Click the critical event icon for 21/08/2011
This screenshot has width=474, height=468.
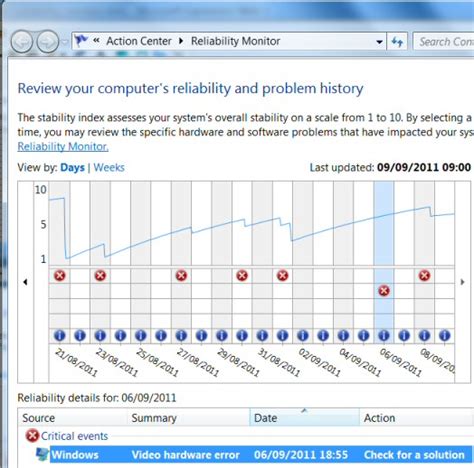[x=60, y=276]
